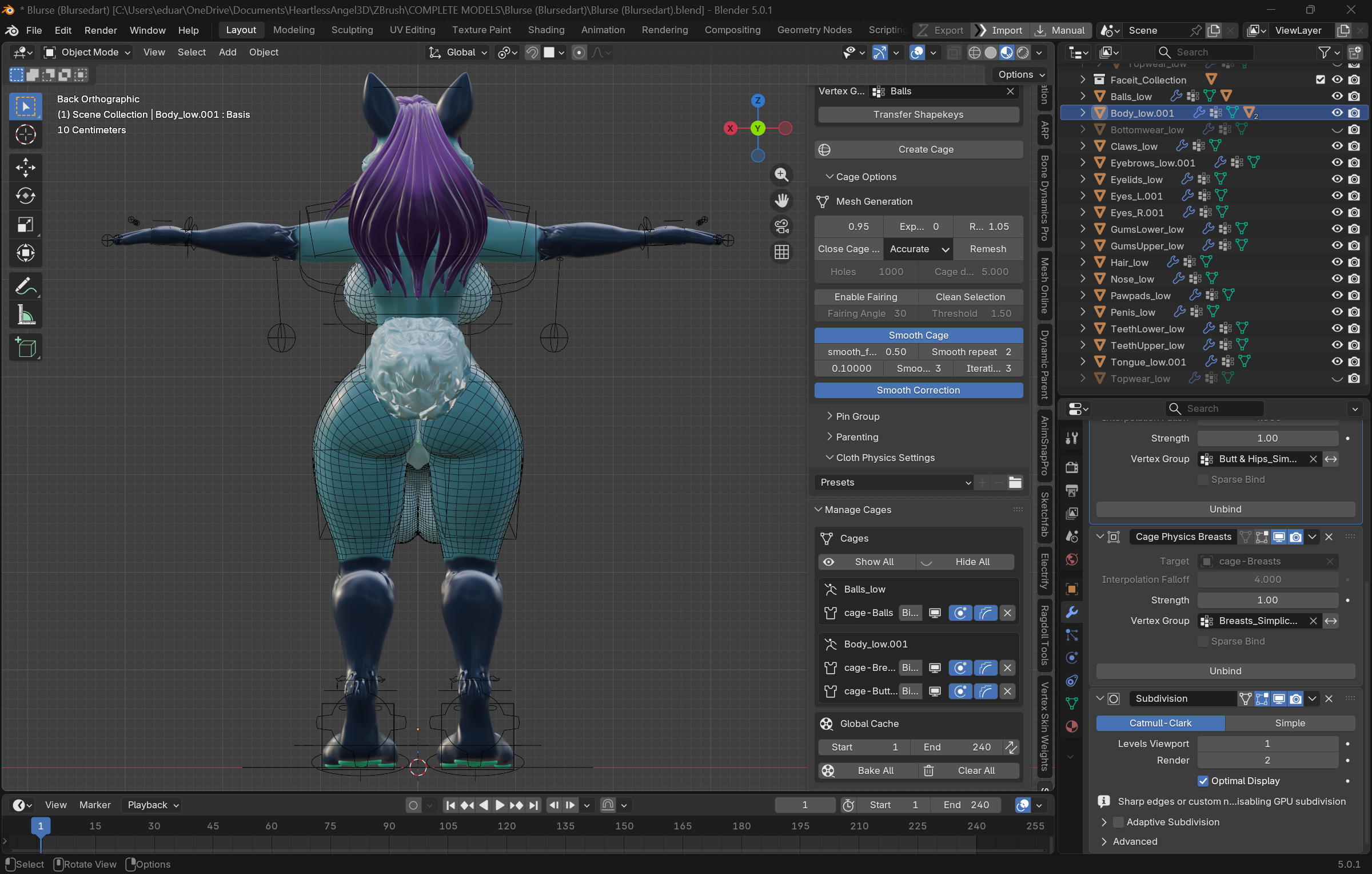Viewport: 1372px width, 874px height.
Task: Show Topwear_low in viewport
Action: click(1337, 379)
